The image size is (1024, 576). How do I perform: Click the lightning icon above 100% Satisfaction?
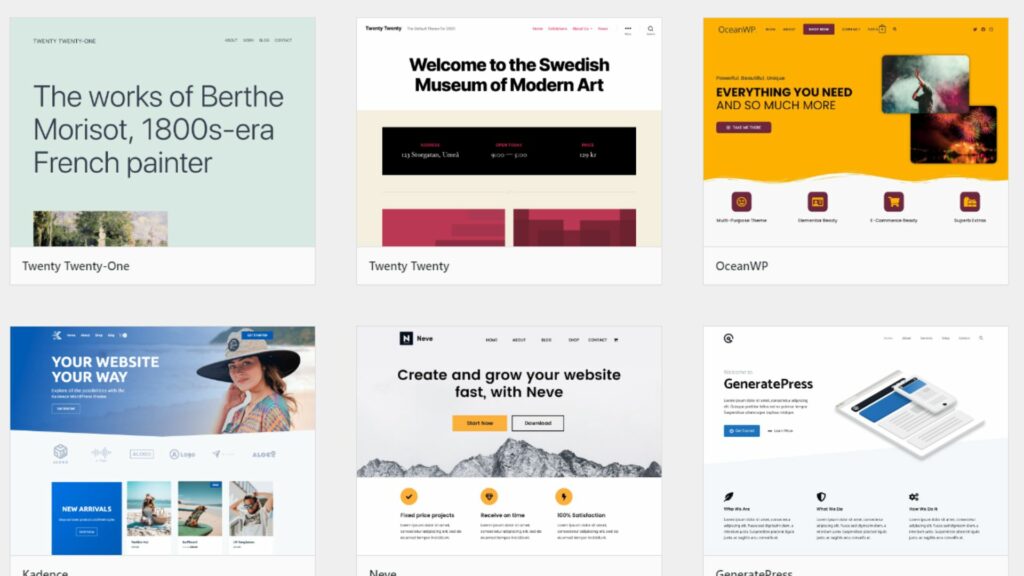564,496
